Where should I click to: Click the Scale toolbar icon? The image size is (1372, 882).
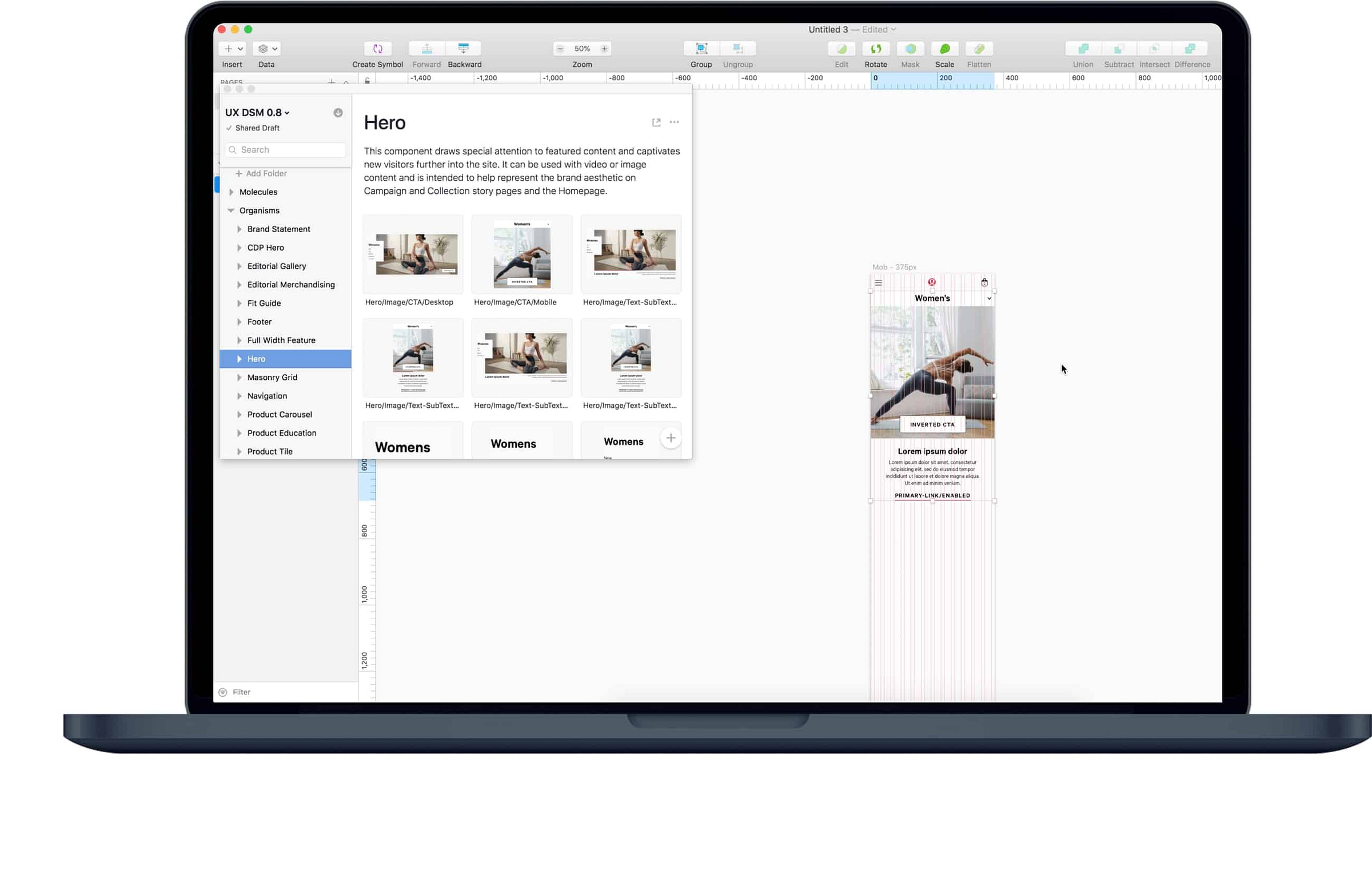coord(944,49)
